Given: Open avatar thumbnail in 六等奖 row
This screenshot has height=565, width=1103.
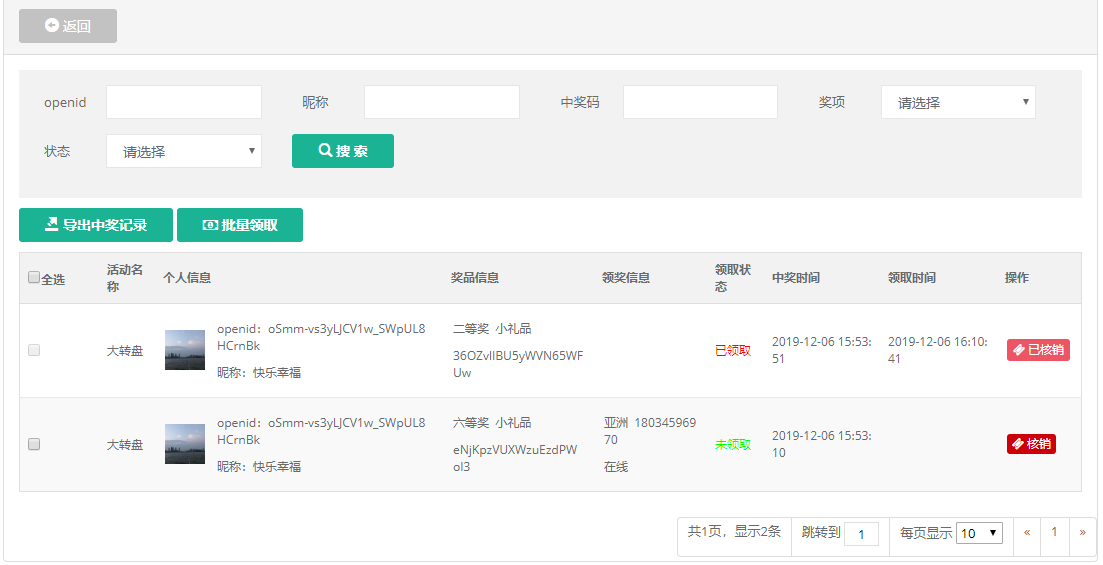Looking at the screenshot, I should (185, 444).
